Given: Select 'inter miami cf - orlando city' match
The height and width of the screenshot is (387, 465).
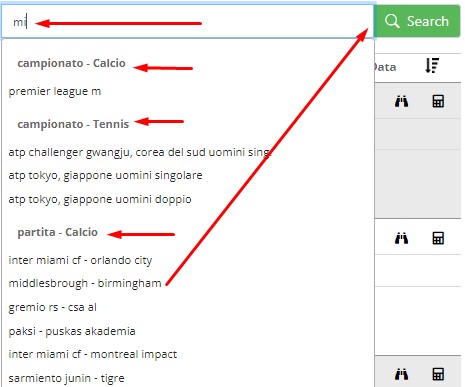Looking at the screenshot, I should (x=80, y=260).
